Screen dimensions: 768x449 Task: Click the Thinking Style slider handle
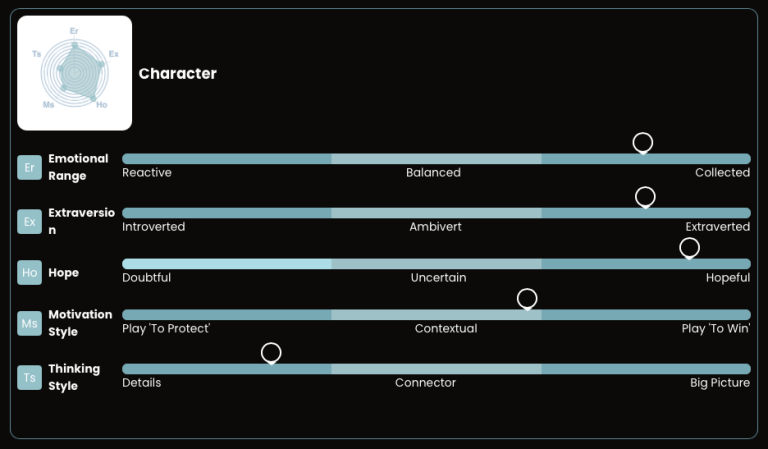pyautogui.click(x=271, y=353)
